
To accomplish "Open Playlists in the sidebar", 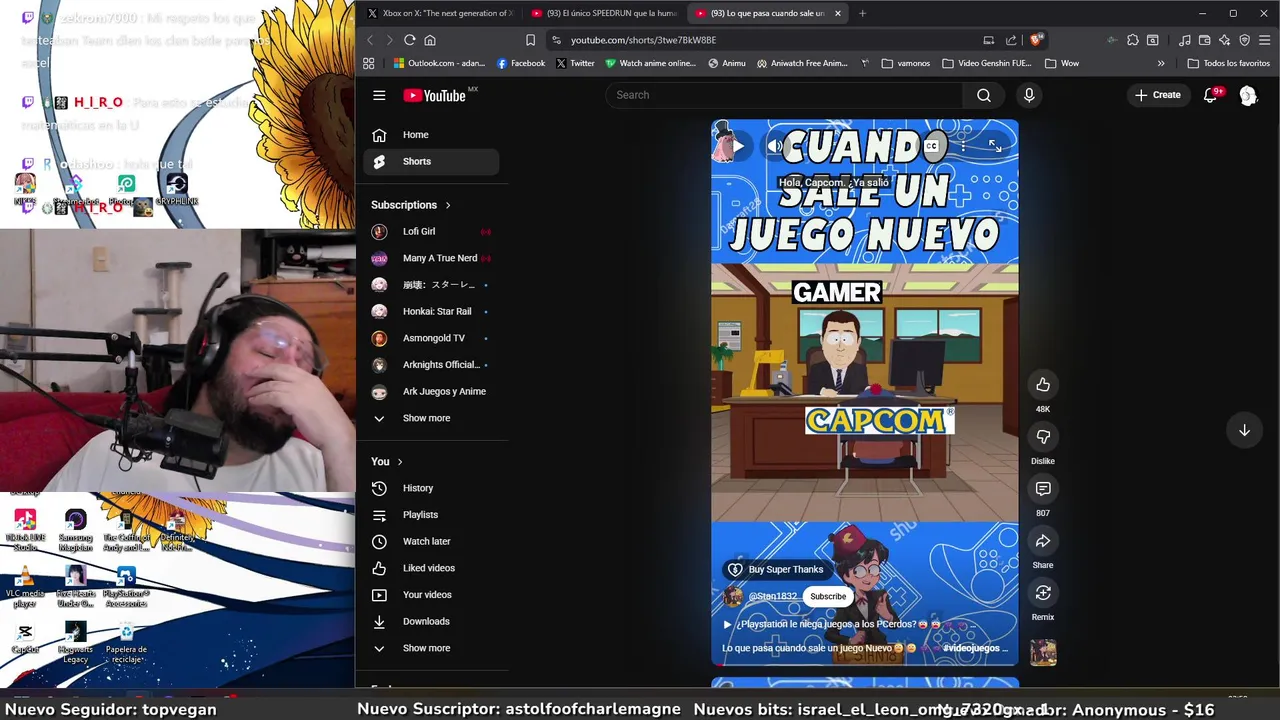I will tap(432, 515).
